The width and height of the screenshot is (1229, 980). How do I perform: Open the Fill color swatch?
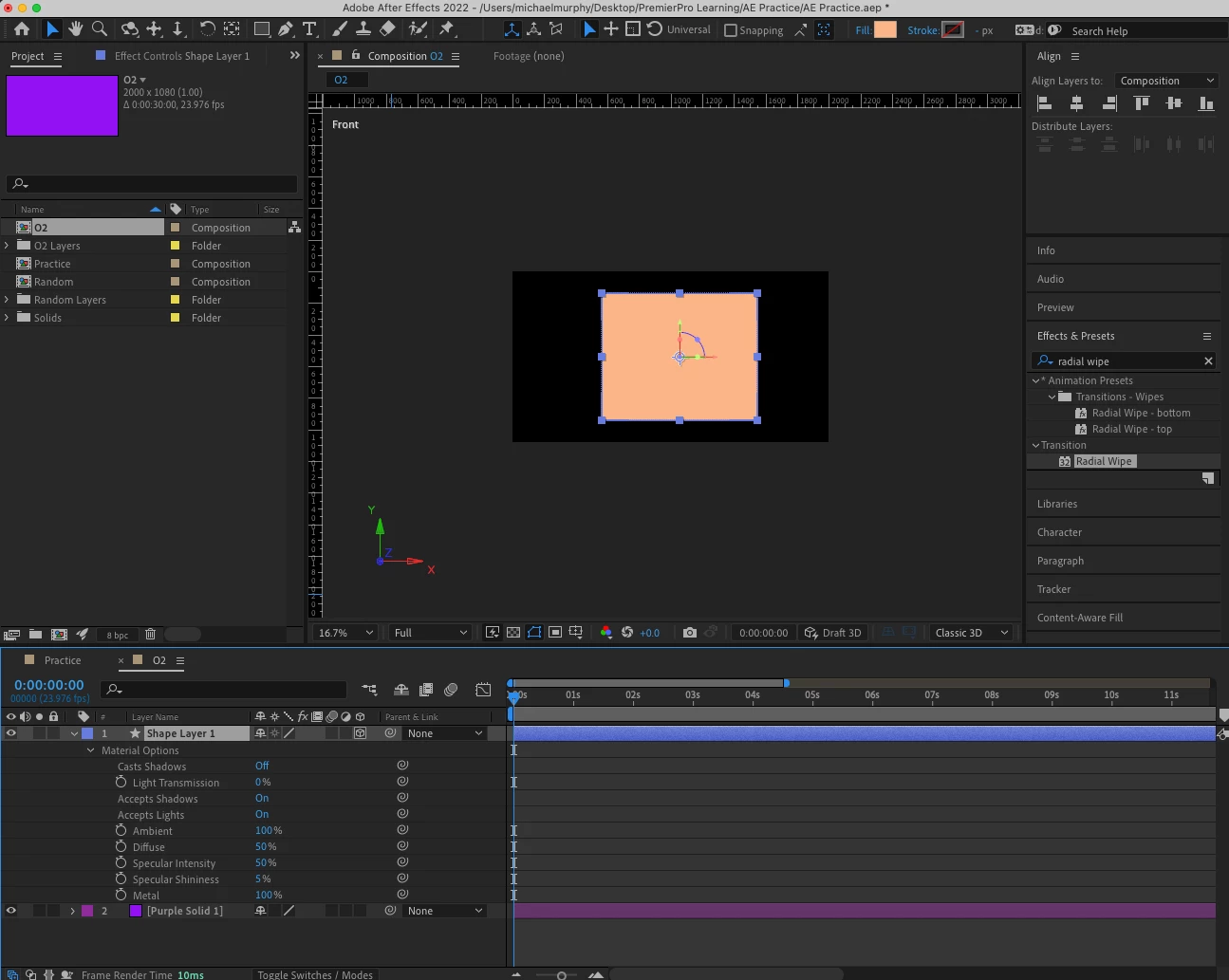point(885,30)
